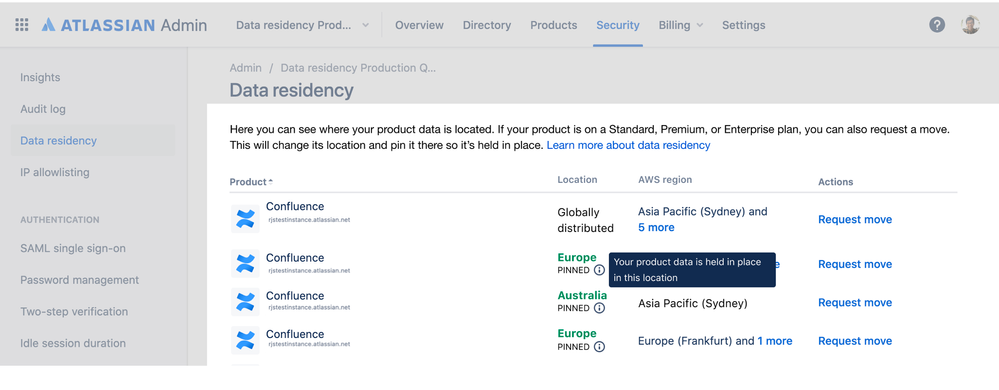999x390 pixels.
Task: Request move for Globally distributed Confluence
Action: click(854, 219)
